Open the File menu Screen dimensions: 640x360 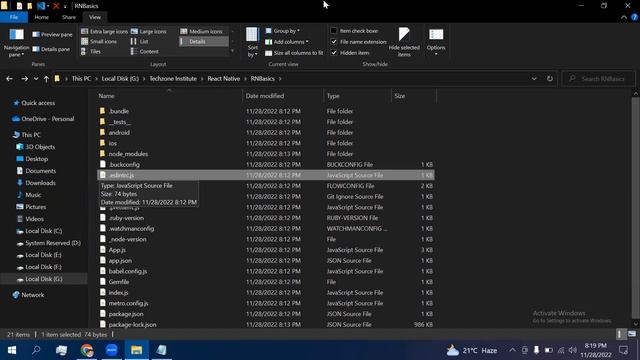(x=14, y=17)
